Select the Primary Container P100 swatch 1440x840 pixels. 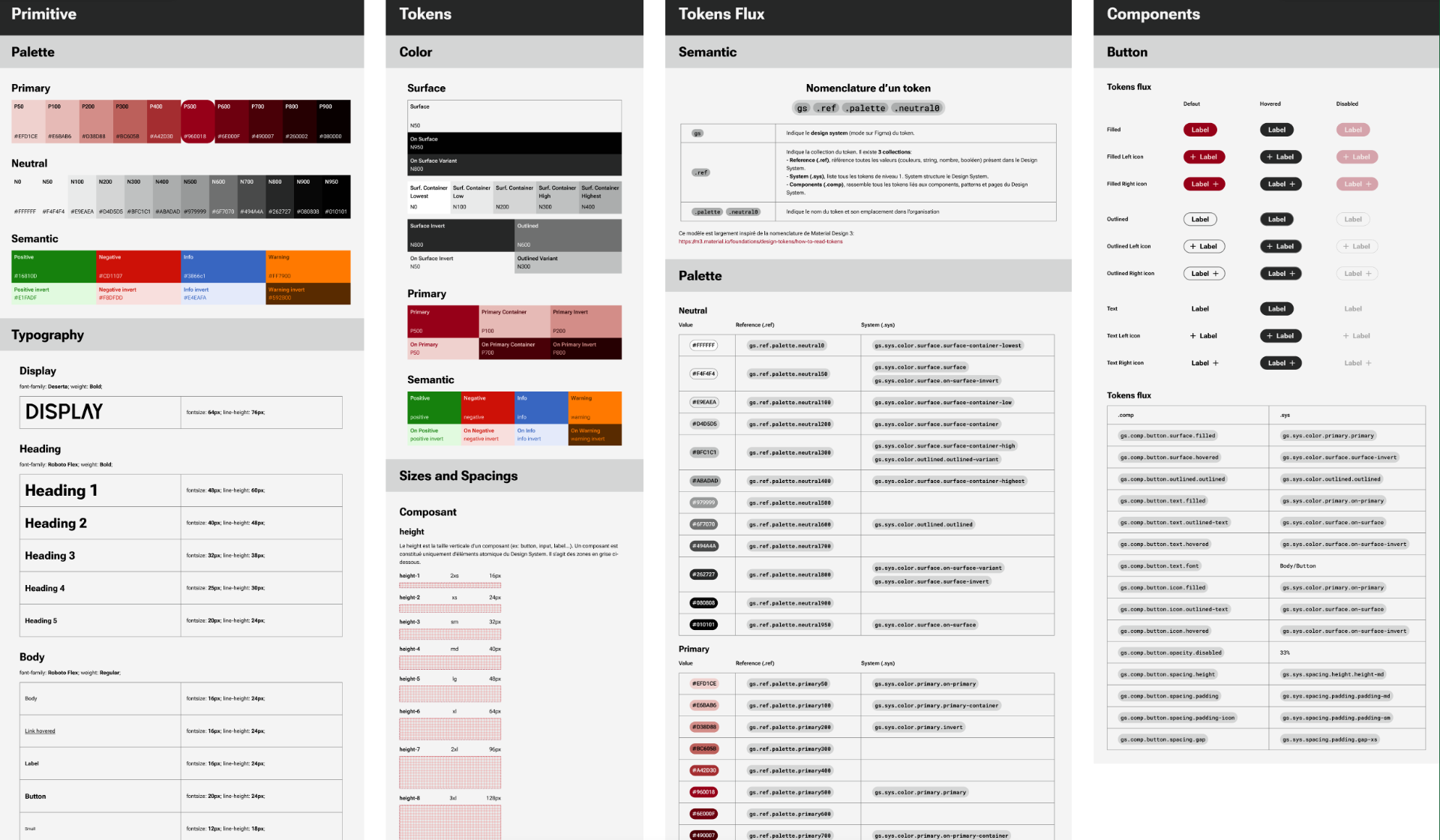pos(514,322)
